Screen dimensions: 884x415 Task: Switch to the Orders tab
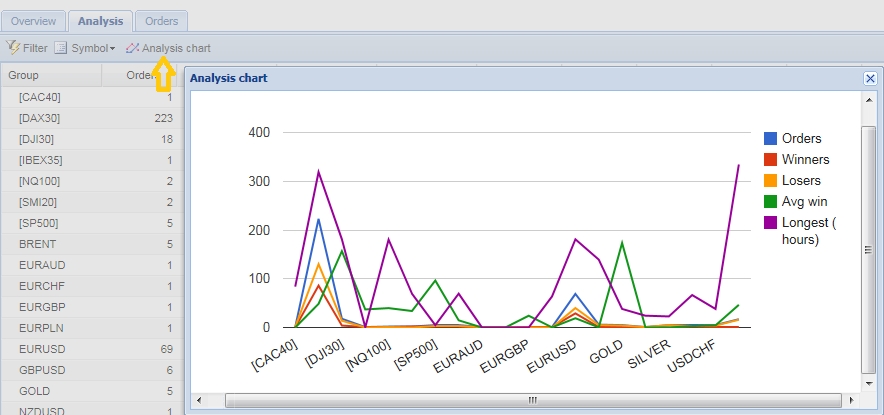pos(161,21)
